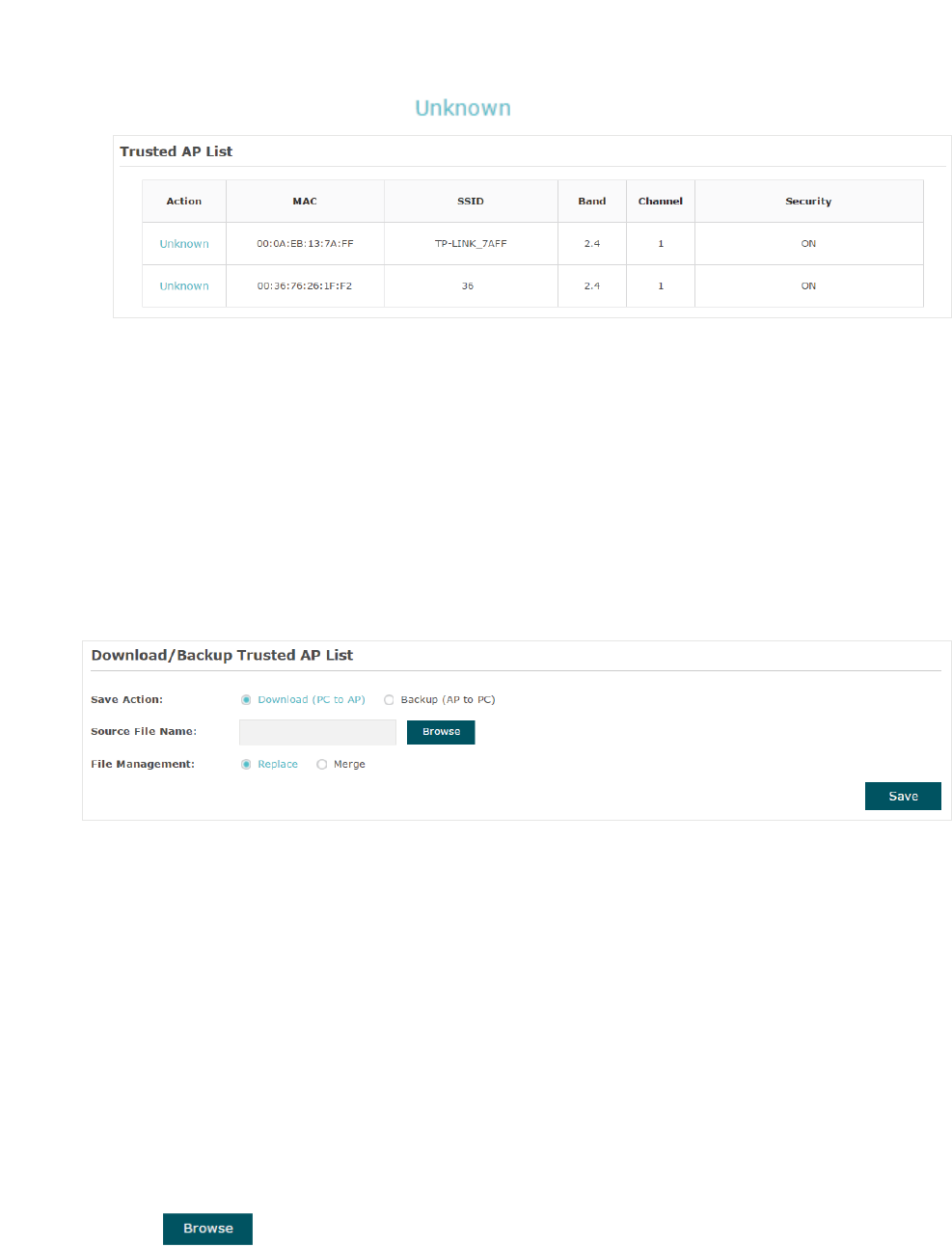The width and height of the screenshot is (952, 1247).
Task: Select MAC cell 00:36:76:26:1F:F2
Action: tap(305, 286)
